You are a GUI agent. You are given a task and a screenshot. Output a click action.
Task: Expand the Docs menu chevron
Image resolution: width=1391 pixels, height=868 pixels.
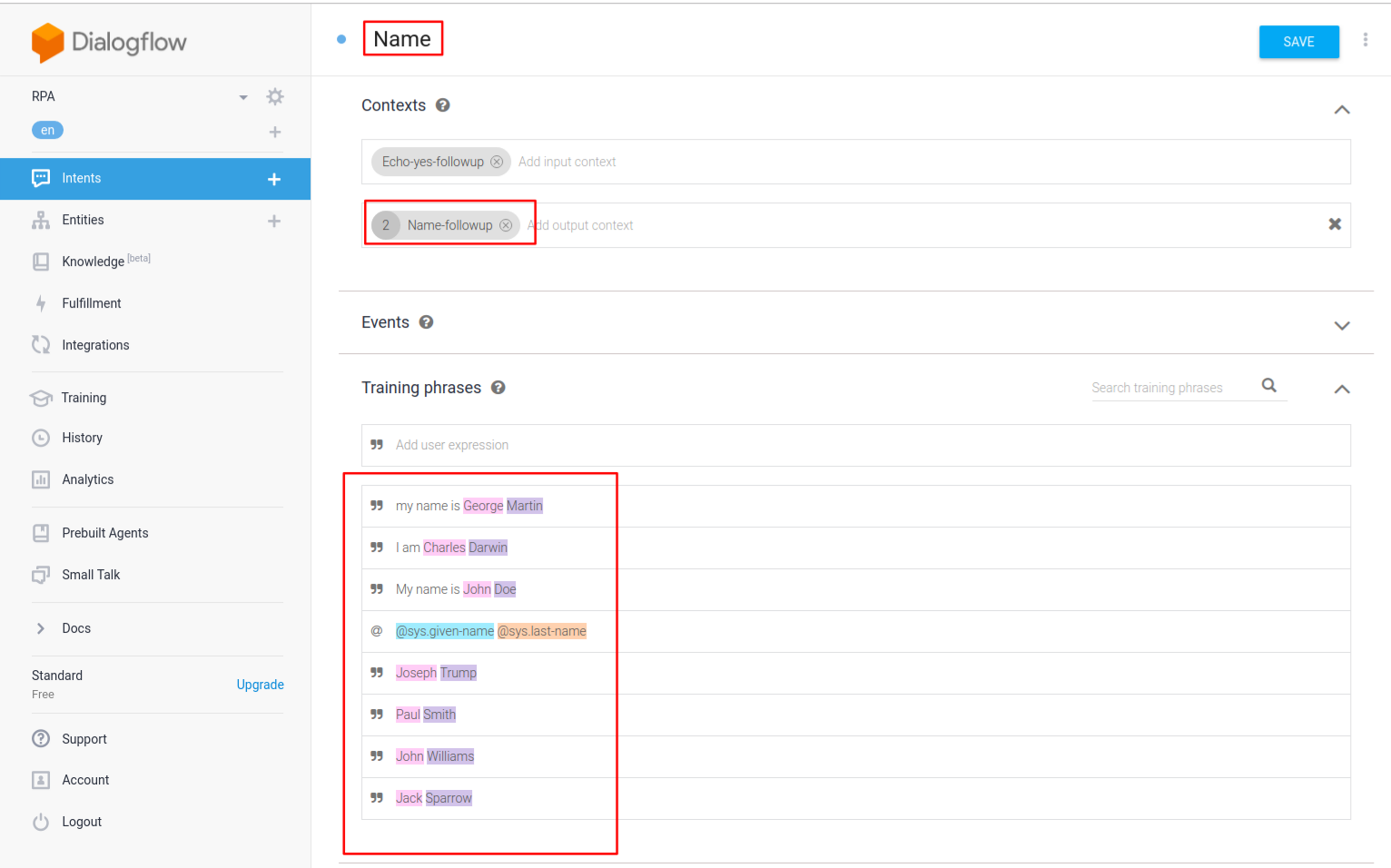tap(41, 628)
